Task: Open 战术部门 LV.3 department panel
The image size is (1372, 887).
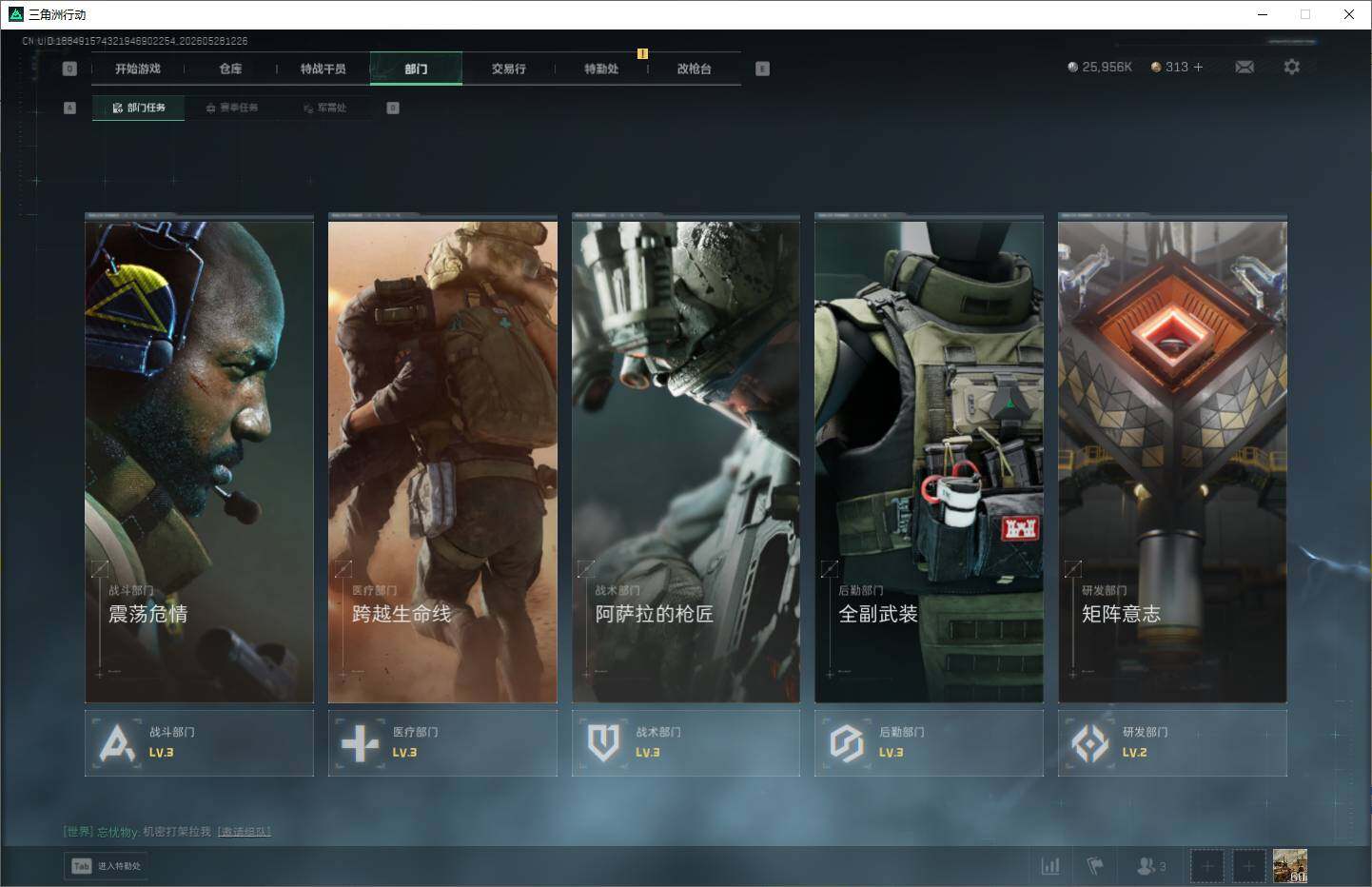Action: [686, 742]
